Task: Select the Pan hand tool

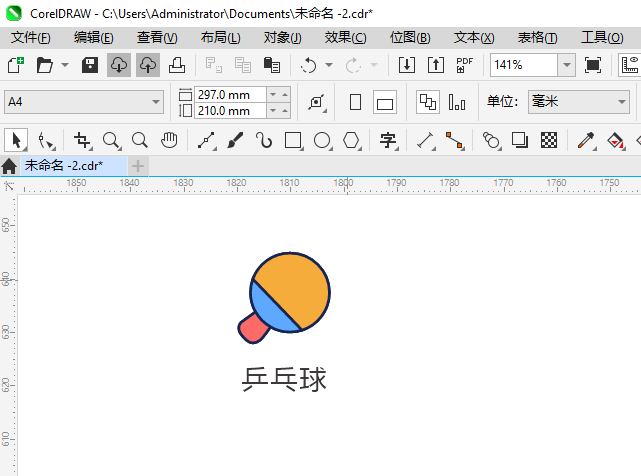Action: pyautogui.click(x=168, y=140)
